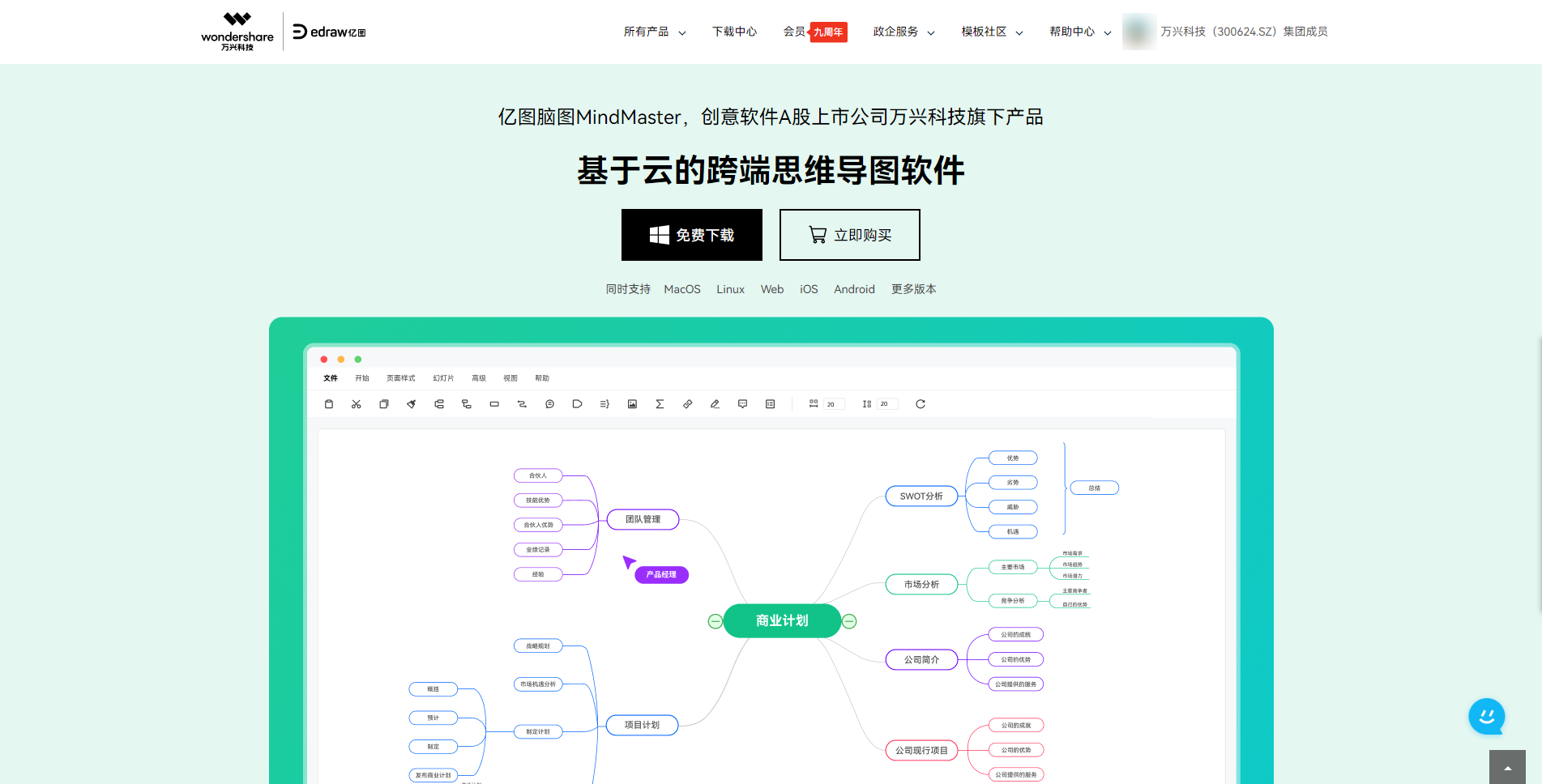Screen dimensions: 1542x784
Task: Click the spacing value input showing 20
Action: 834,403
